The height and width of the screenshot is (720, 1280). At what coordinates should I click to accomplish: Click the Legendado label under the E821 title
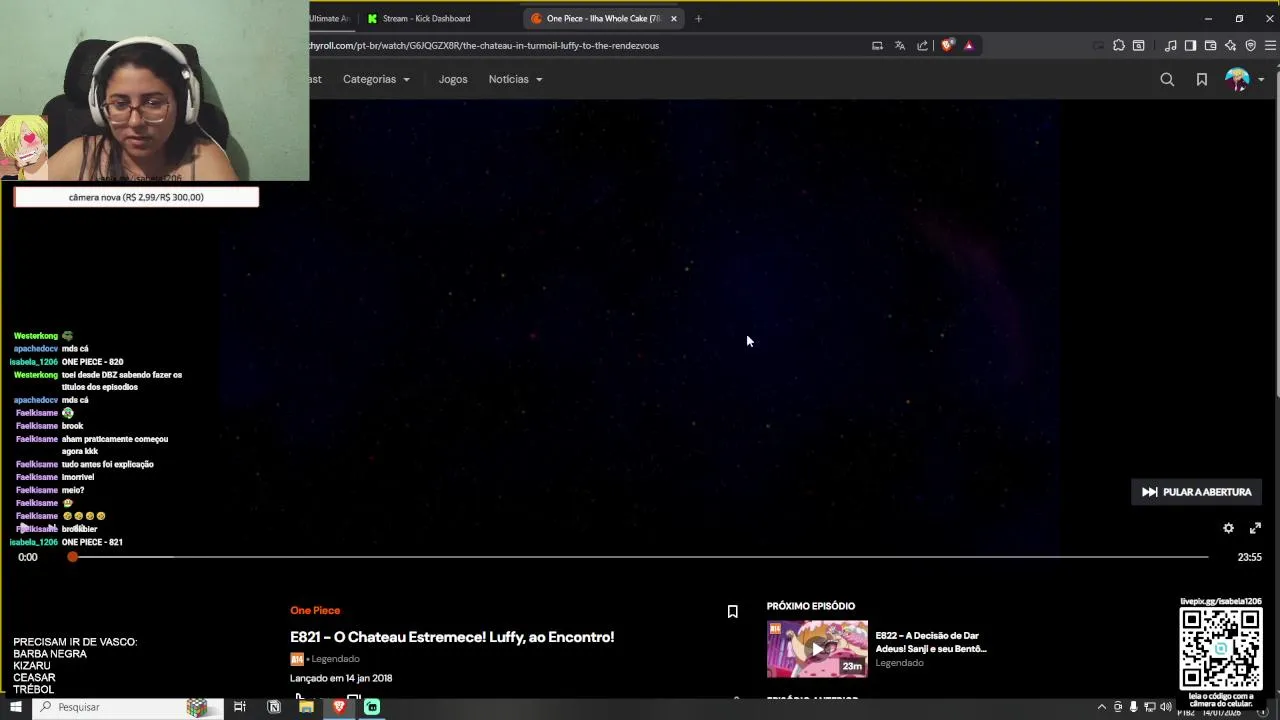point(335,659)
